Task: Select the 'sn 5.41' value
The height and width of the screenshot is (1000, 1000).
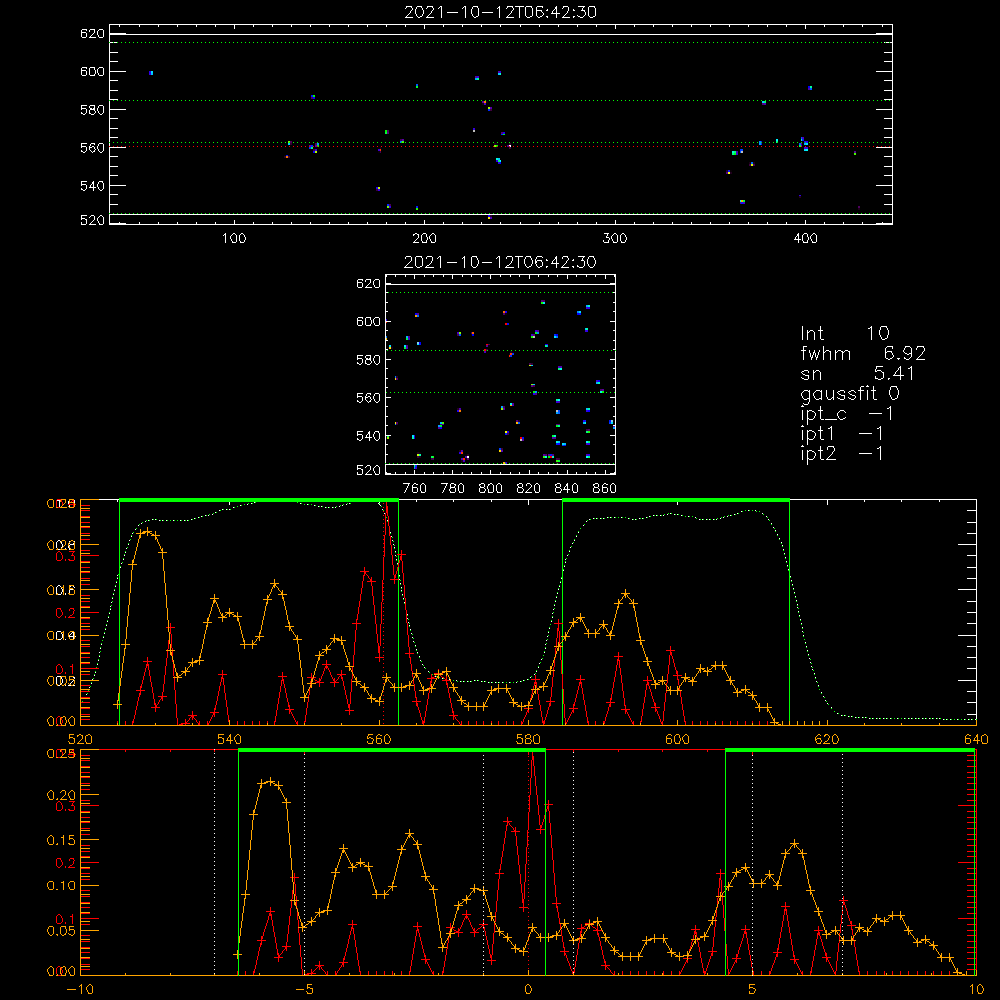Action: (x=857, y=373)
